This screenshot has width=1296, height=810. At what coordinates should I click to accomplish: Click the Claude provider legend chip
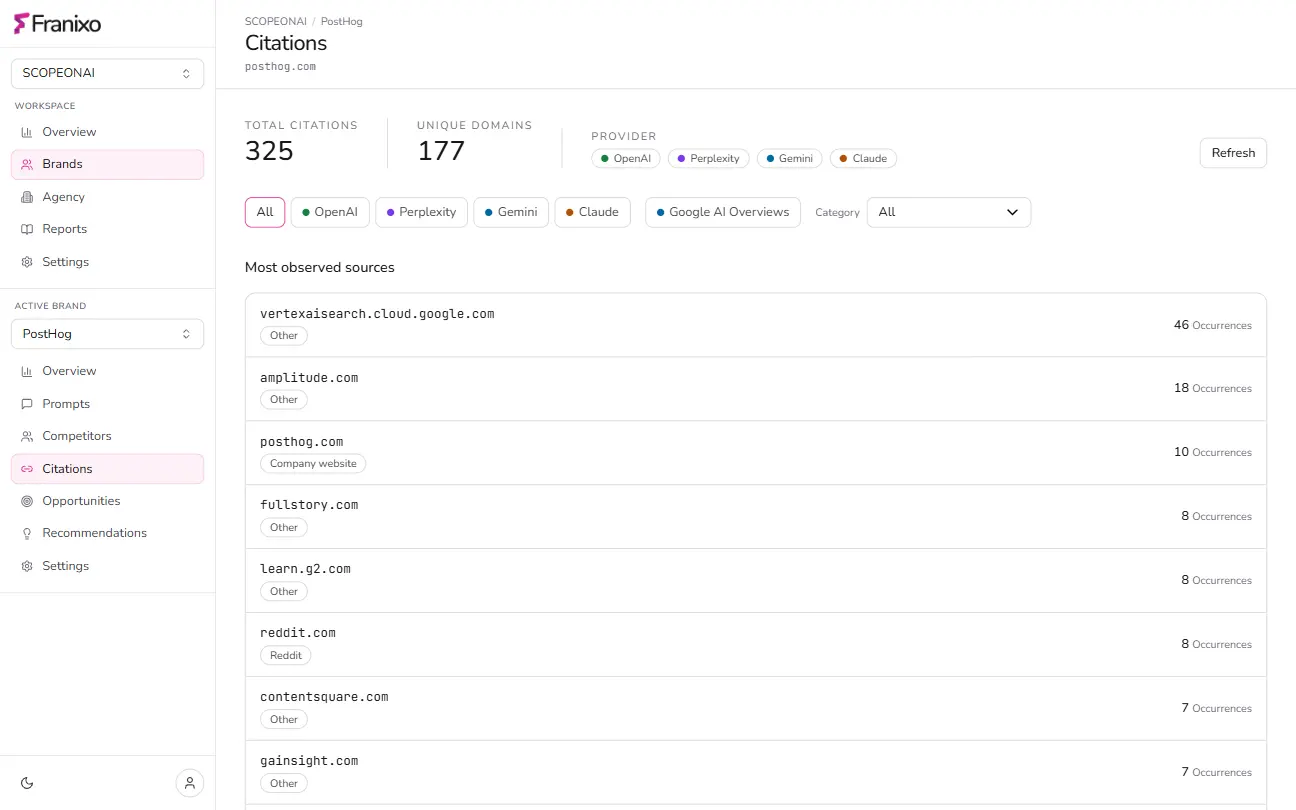pyautogui.click(x=863, y=158)
